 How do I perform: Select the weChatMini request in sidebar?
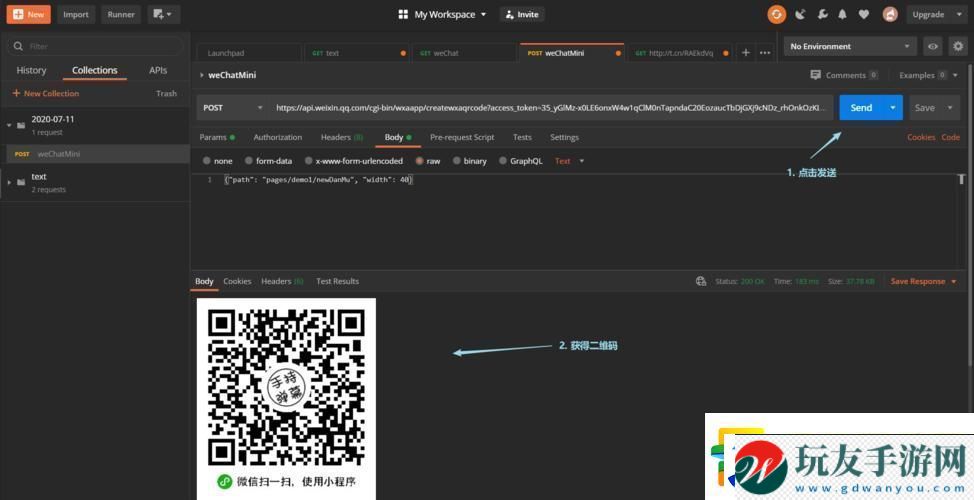(95, 154)
